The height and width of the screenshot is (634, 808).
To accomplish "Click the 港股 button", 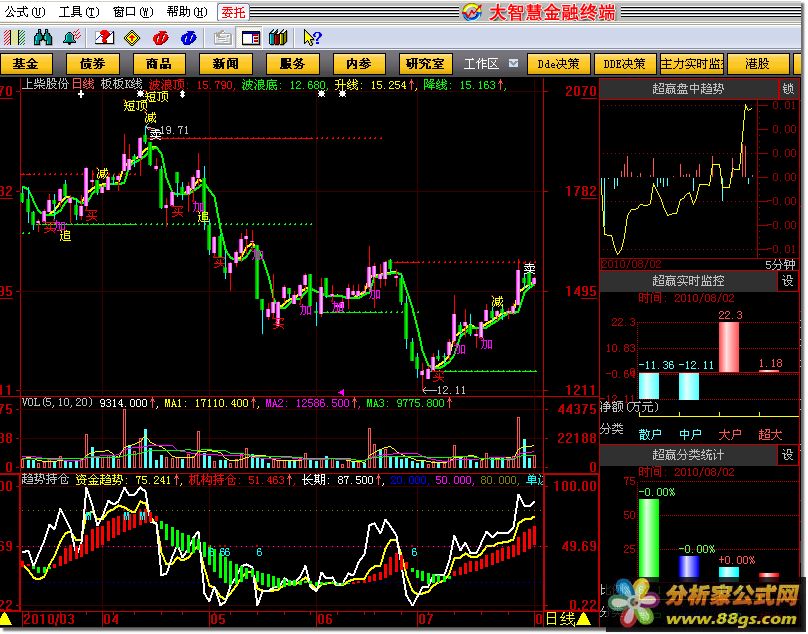I will (x=757, y=64).
